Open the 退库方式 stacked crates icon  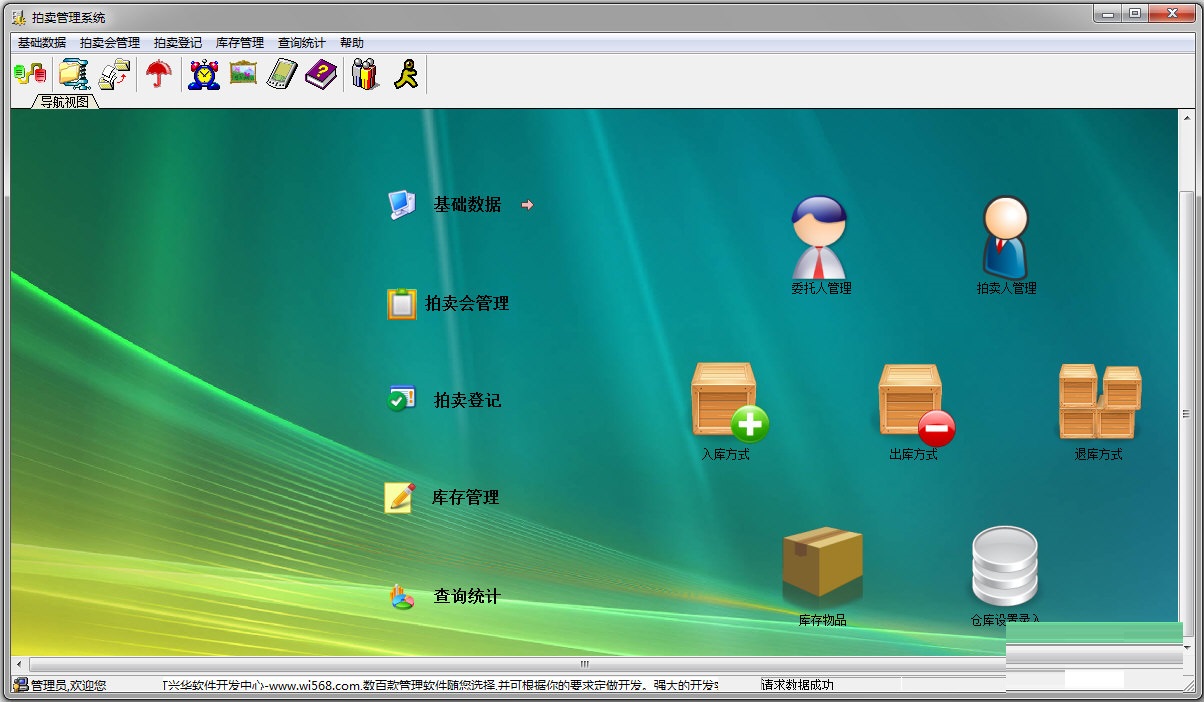(x=1099, y=402)
